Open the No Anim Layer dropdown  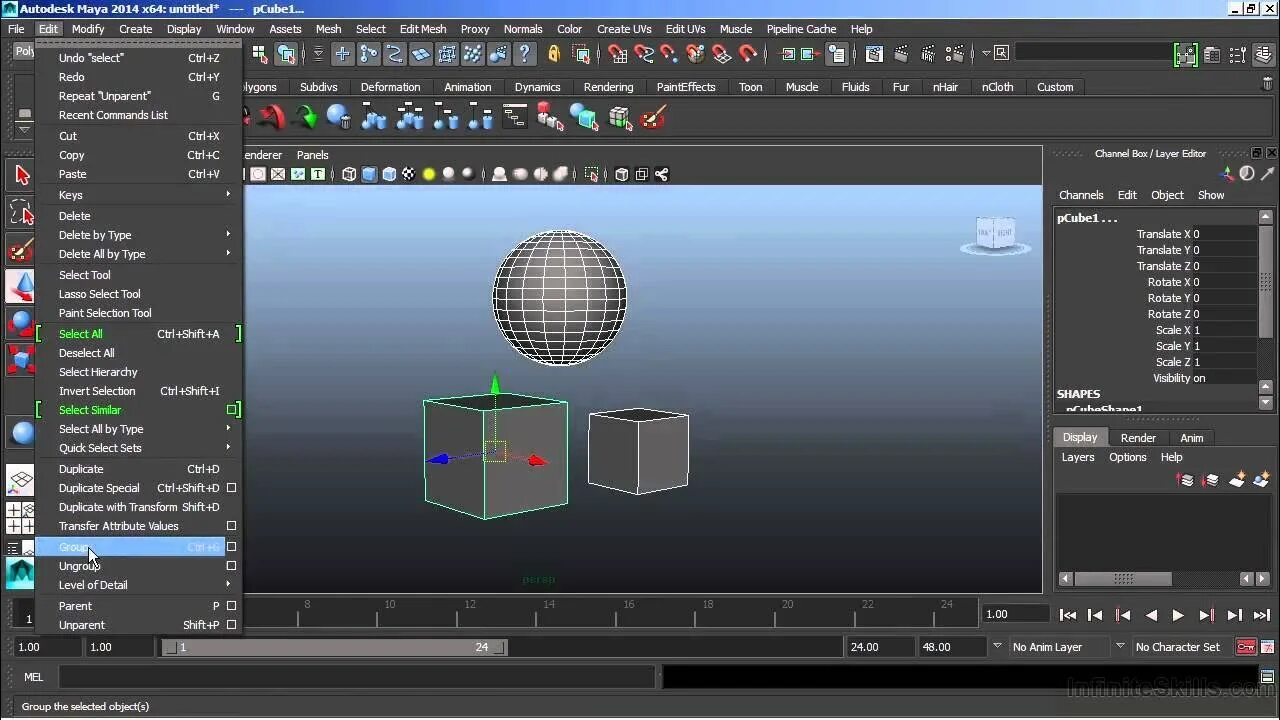1057,647
